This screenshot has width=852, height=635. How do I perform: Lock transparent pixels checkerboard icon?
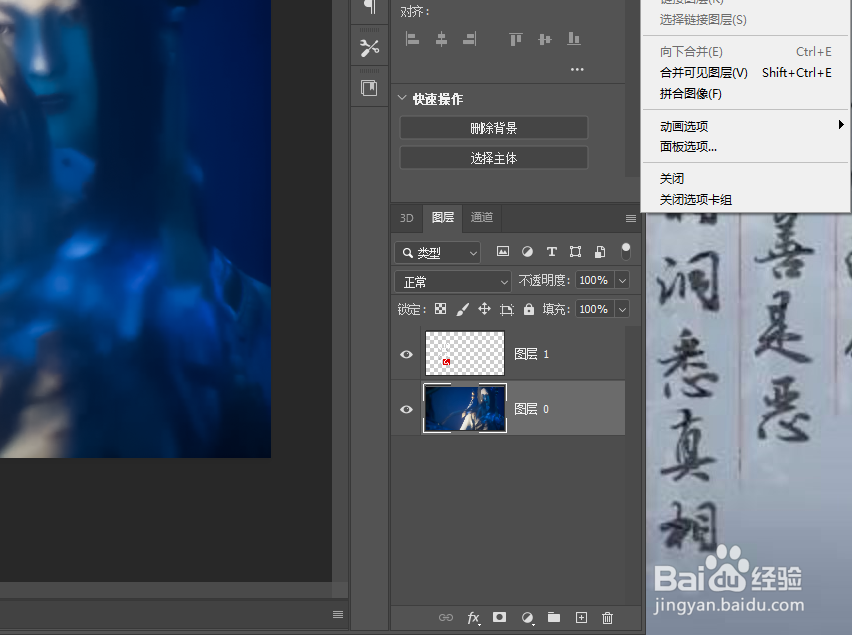(441, 309)
